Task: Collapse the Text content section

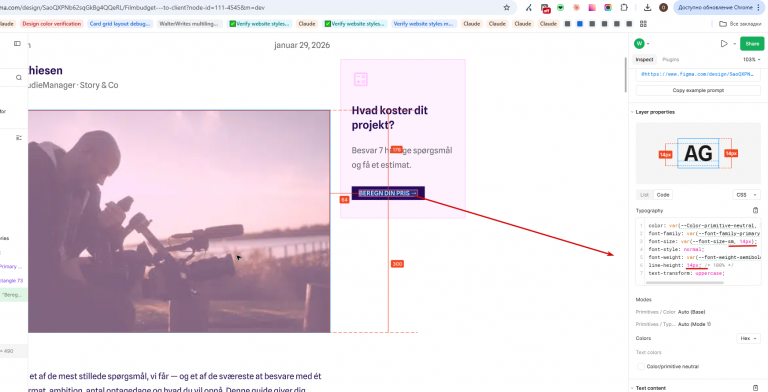Action: 632,388
